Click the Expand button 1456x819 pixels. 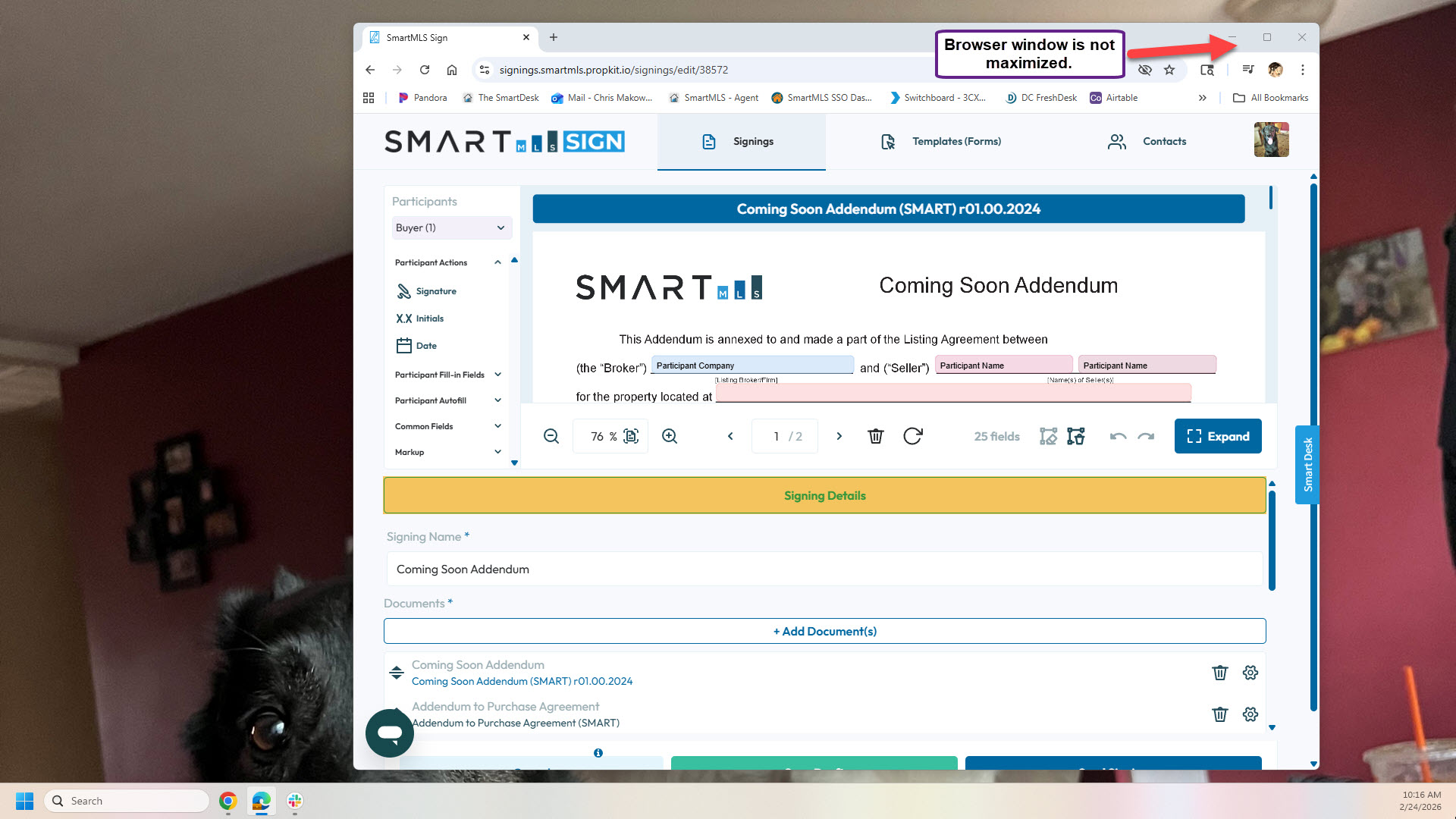(1218, 436)
